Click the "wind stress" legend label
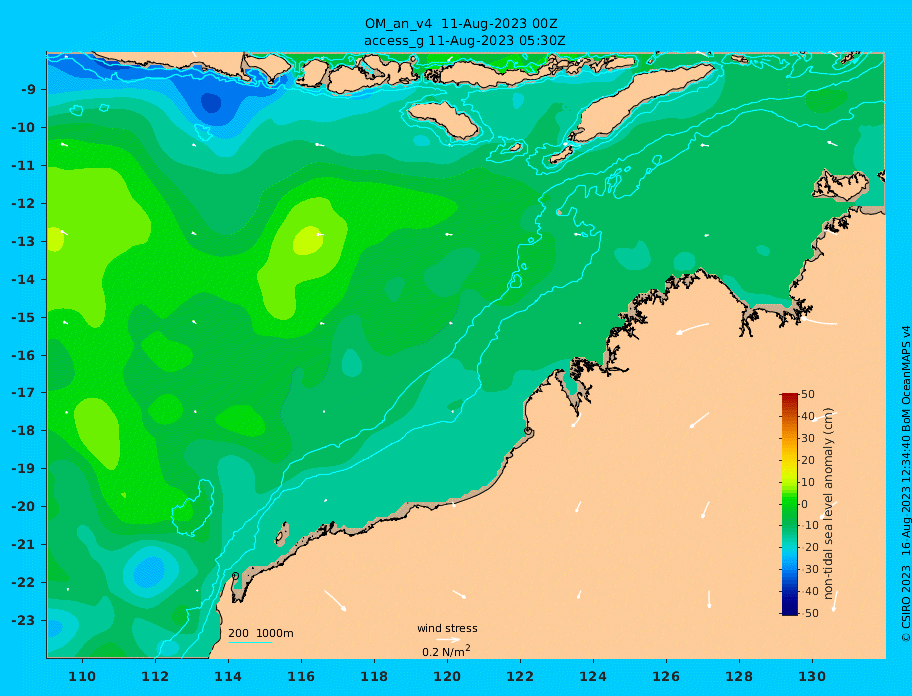The width and height of the screenshot is (912, 696). (x=447, y=628)
